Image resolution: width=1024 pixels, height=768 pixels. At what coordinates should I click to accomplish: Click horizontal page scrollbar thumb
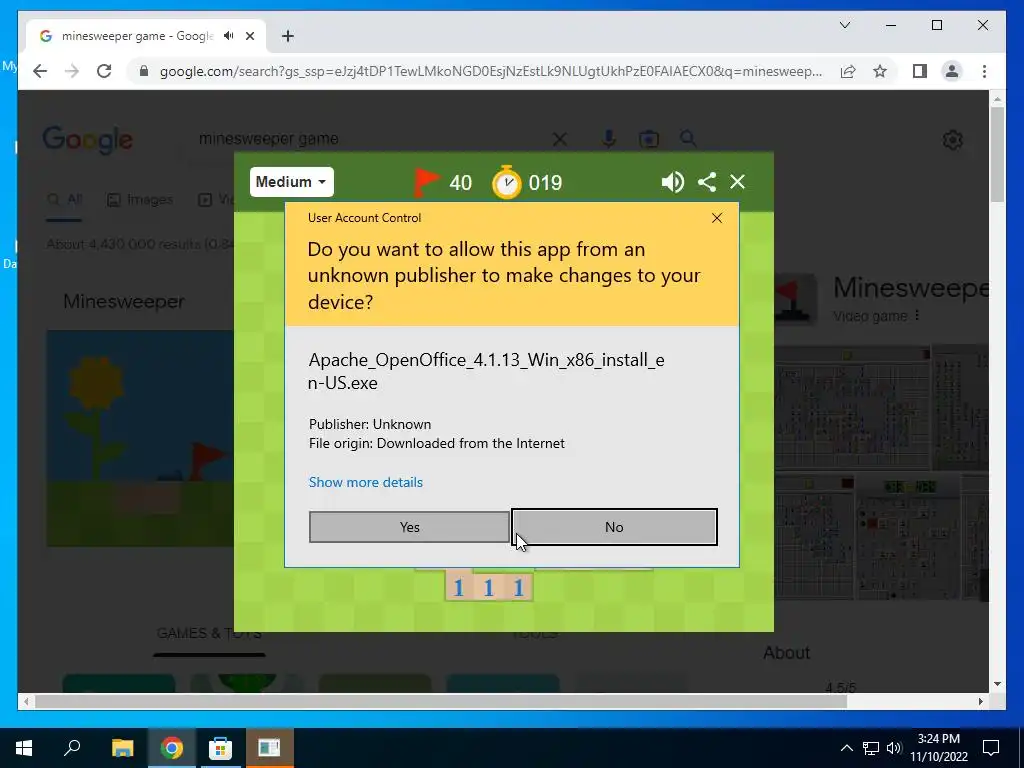441,701
